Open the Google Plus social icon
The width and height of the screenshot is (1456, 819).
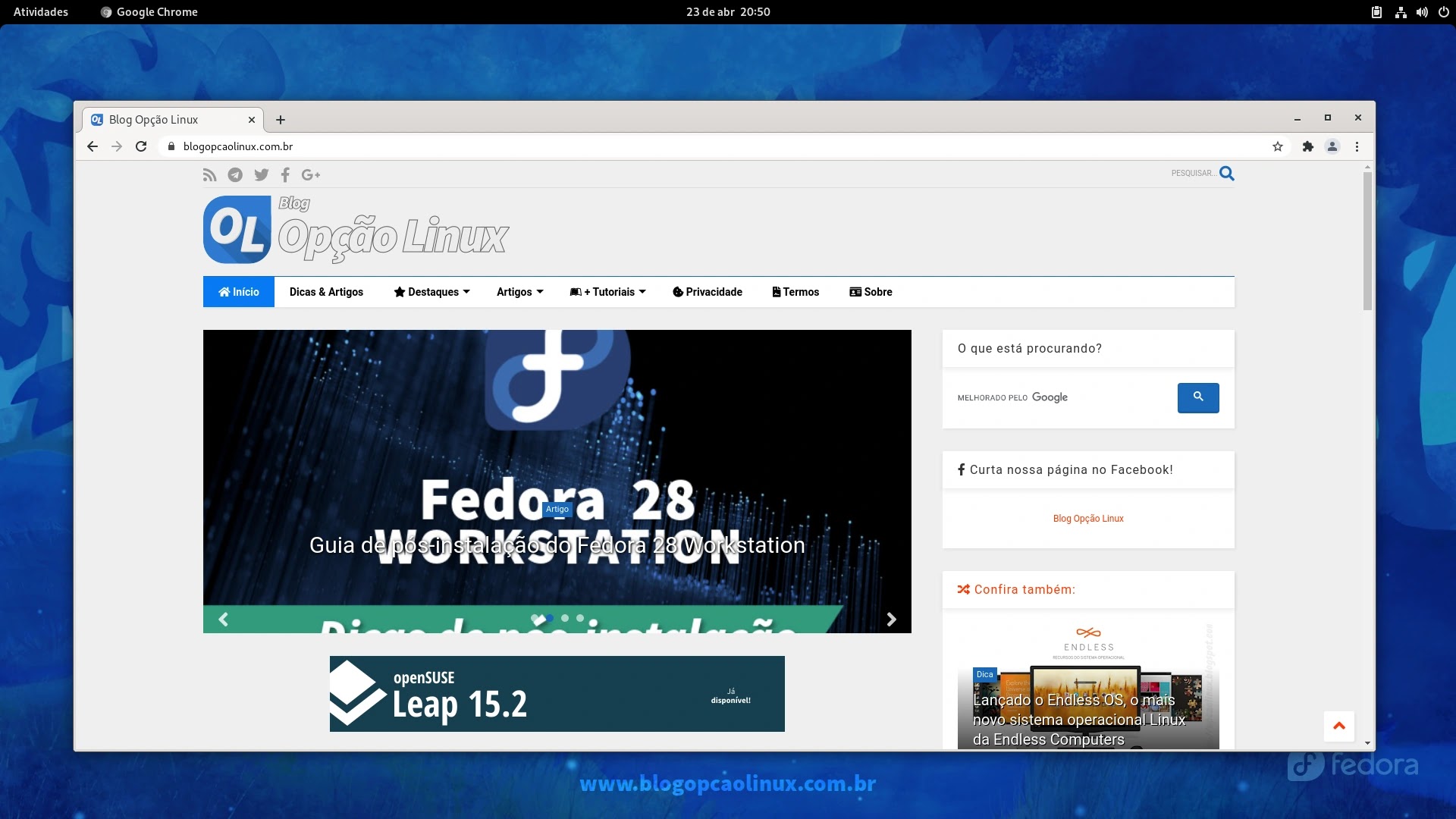coord(311,175)
